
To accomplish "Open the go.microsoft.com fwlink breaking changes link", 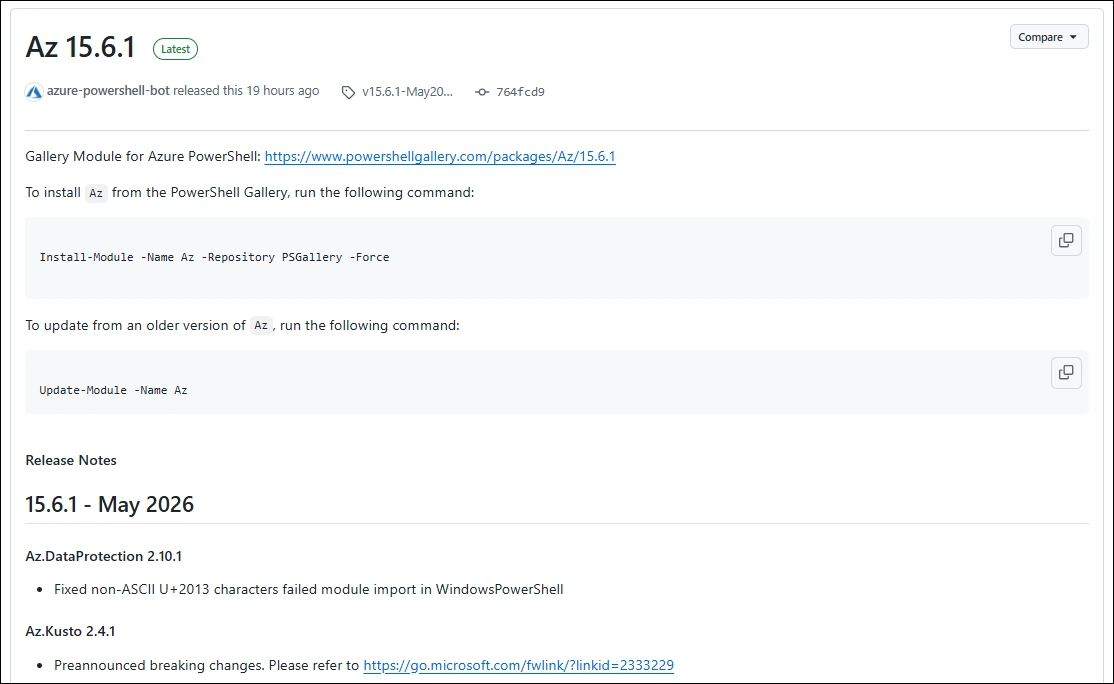I will 519,666.
